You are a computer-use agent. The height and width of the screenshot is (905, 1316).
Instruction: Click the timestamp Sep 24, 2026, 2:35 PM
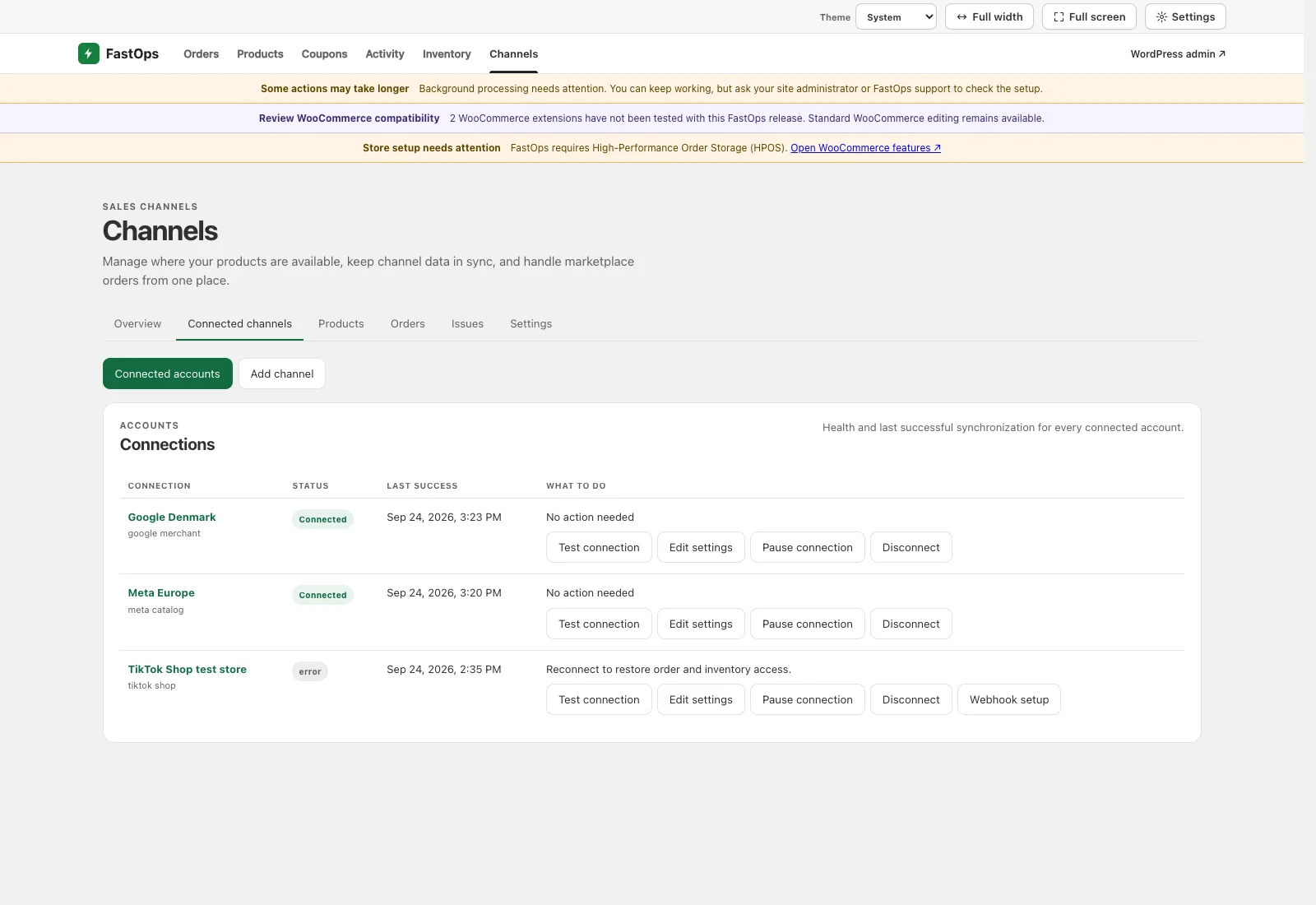[444, 670]
